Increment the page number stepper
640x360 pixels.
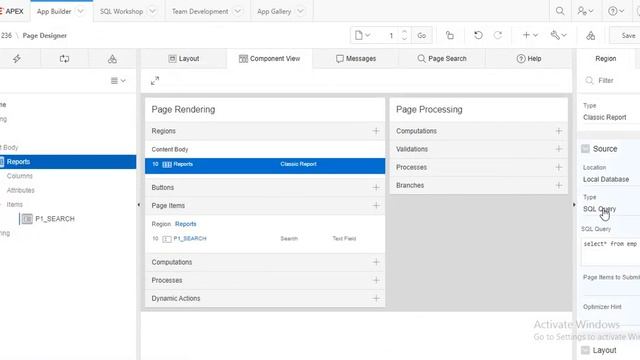(x=404, y=32)
